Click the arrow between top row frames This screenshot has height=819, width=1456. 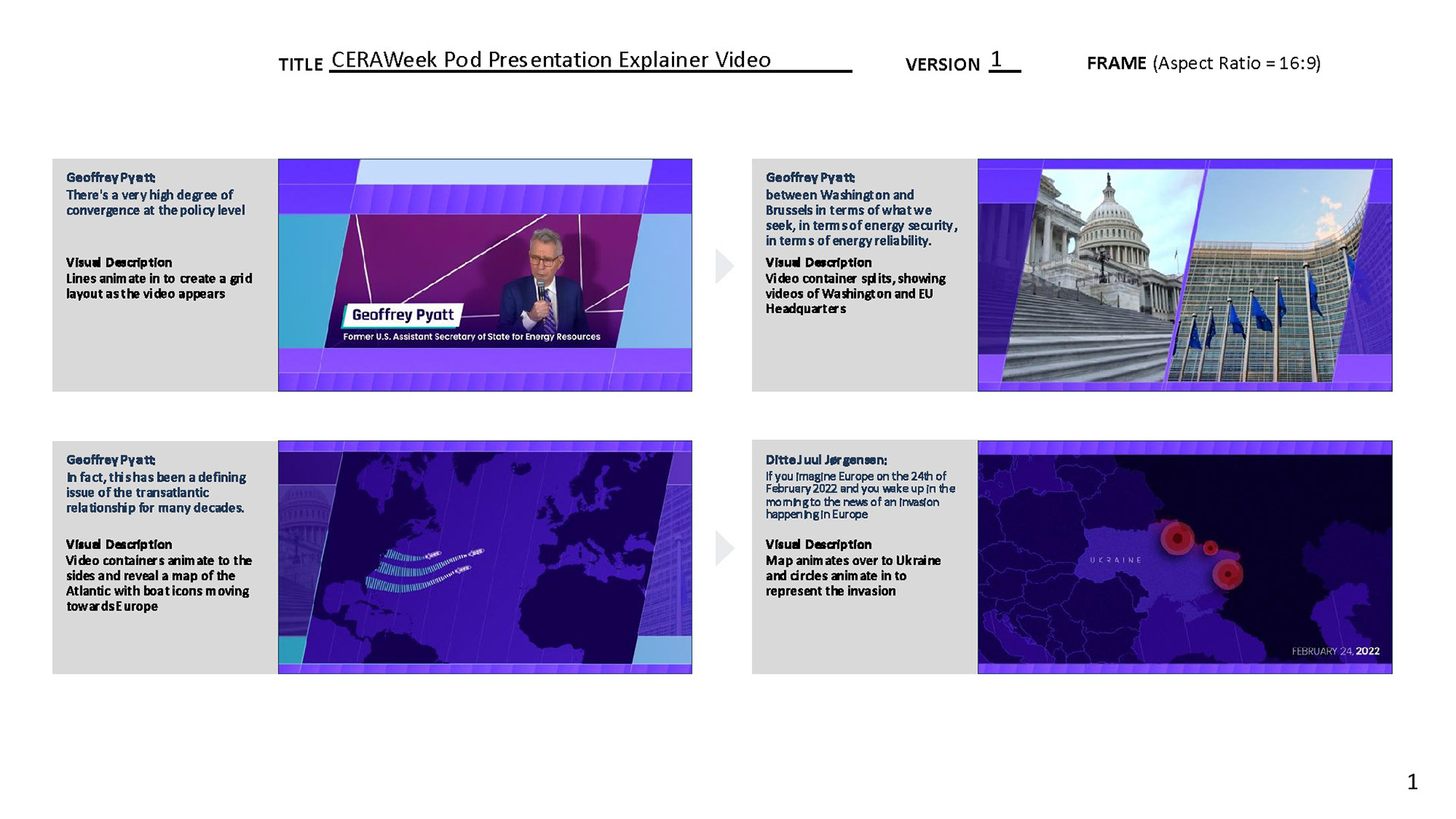coord(723,266)
